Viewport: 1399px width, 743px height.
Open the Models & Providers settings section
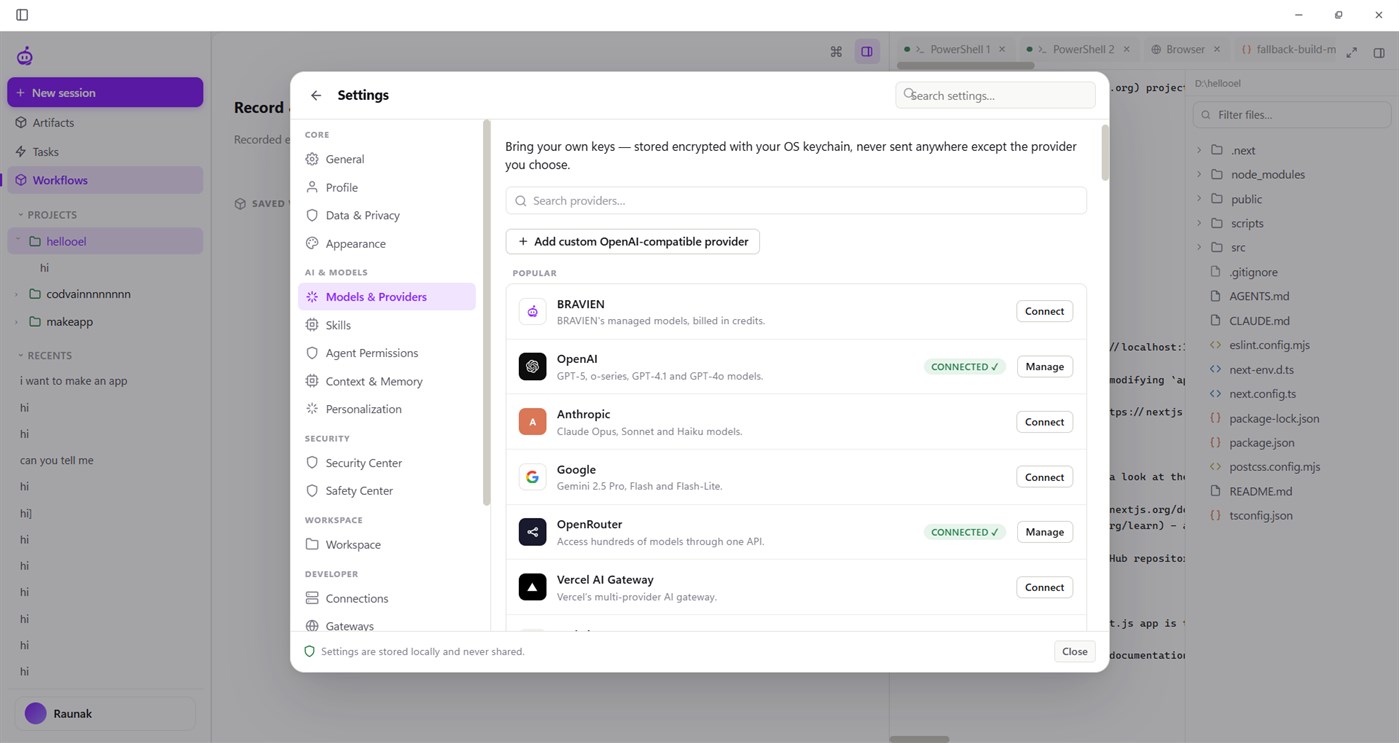[x=387, y=297]
